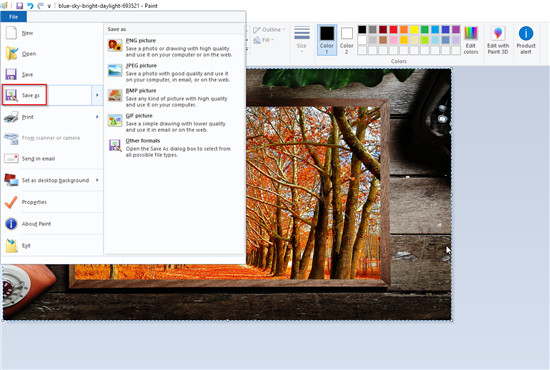The image size is (550, 370).
Task: Click Edit with Paint 3D
Action: tap(498, 40)
